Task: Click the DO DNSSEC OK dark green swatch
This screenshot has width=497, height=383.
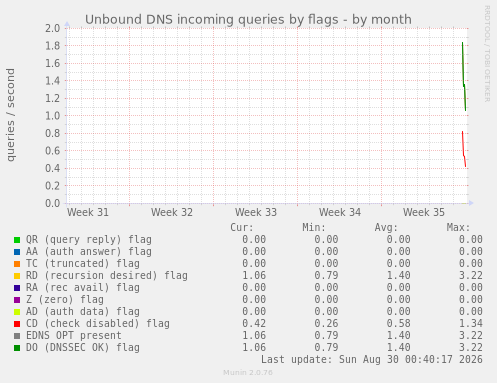Action: 17,348
